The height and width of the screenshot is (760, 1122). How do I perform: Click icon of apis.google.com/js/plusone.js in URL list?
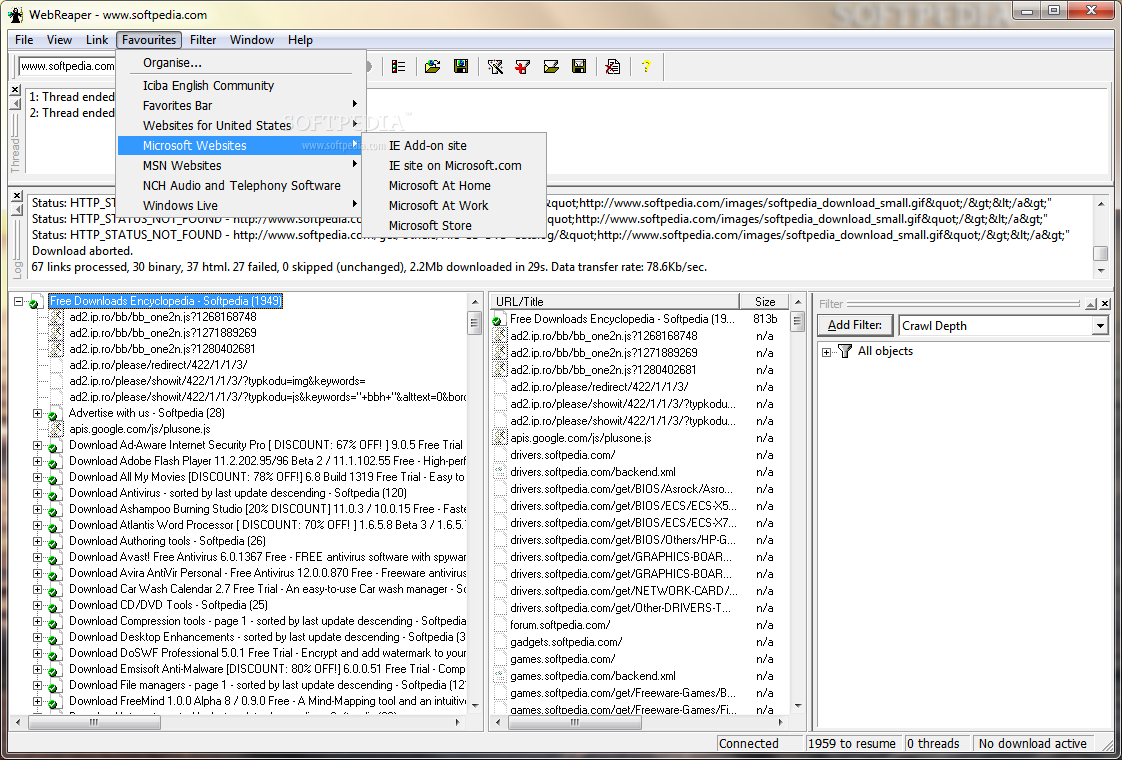[x=499, y=438]
